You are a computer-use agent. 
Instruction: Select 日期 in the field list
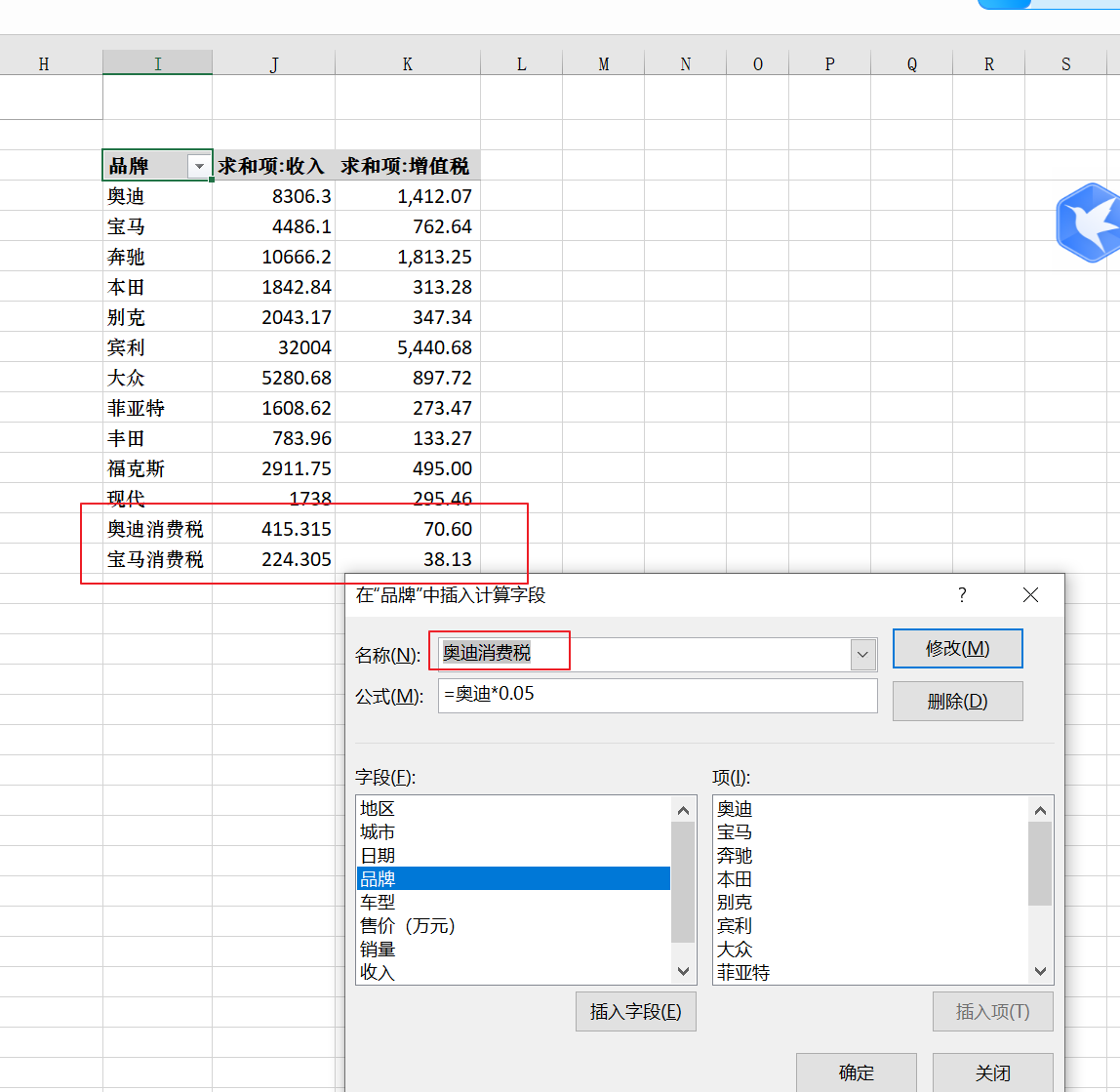513,856
